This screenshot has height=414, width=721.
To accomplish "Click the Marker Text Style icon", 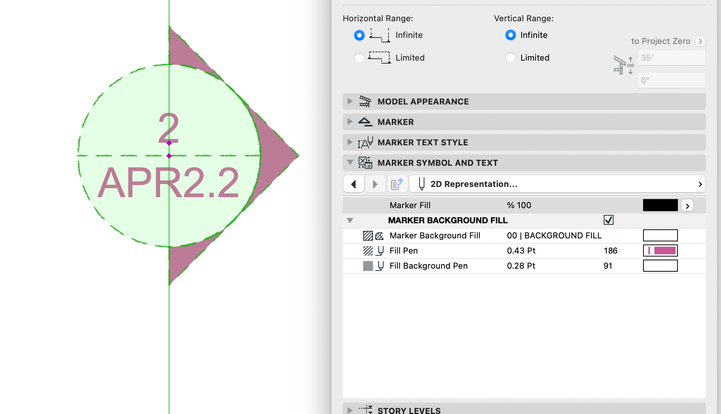I will (x=366, y=143).
